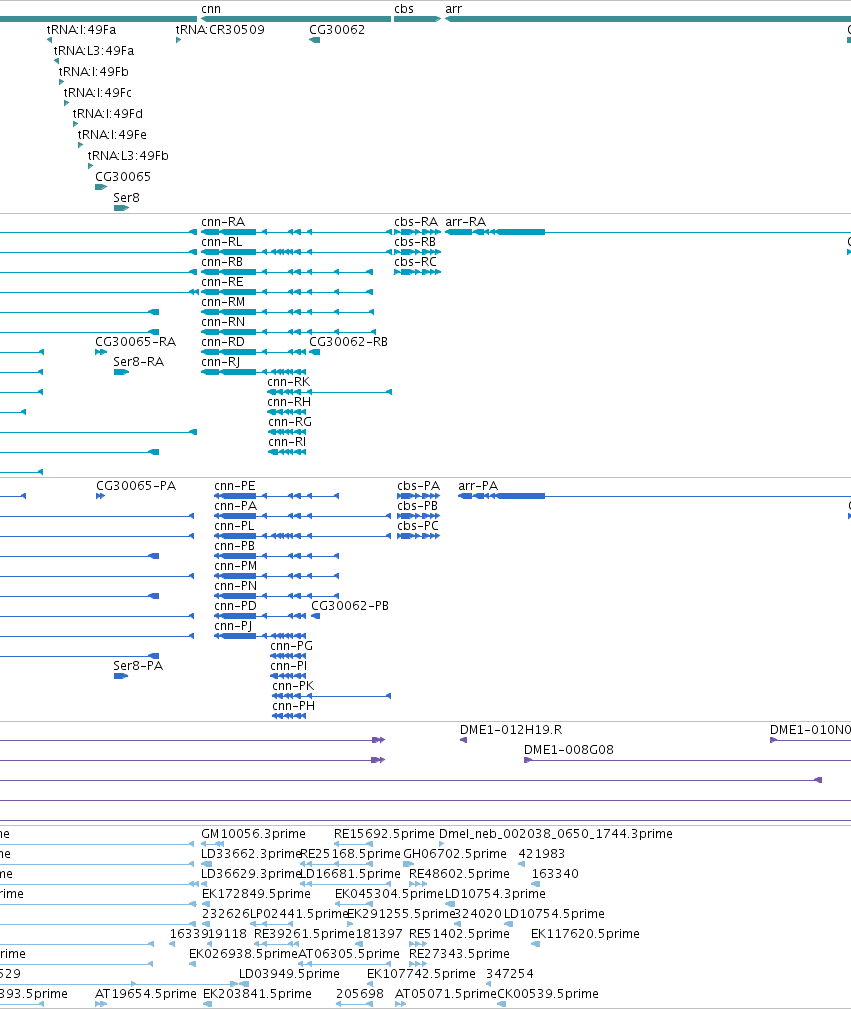Image resolution: width=851 pixels, height=1009 pixels.
Task: Click the cbs-PC protein label
Action: [x=418, y=526]
